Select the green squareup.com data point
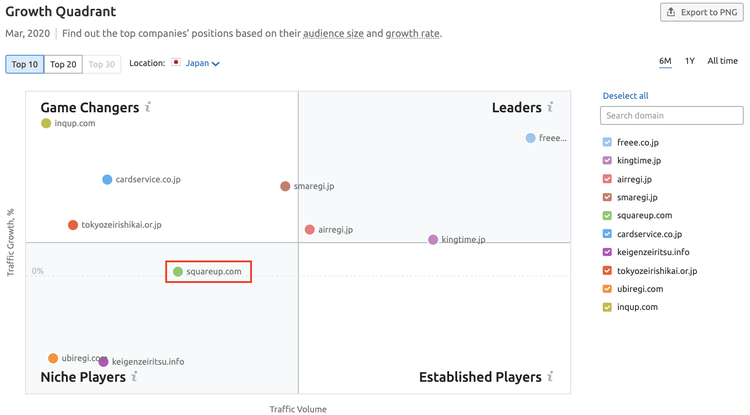 (x=178, y=272)
